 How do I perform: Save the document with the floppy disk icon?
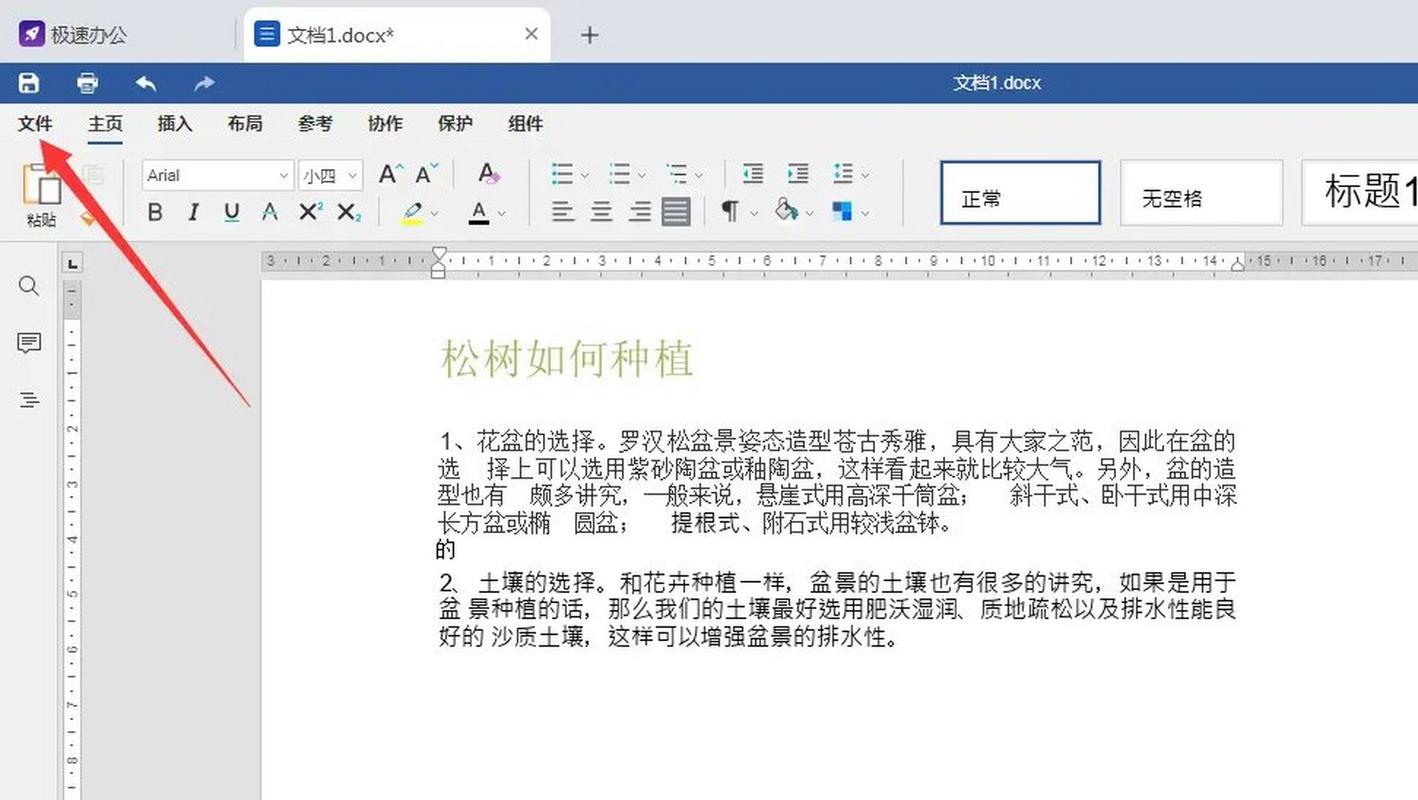click(29, 83)
